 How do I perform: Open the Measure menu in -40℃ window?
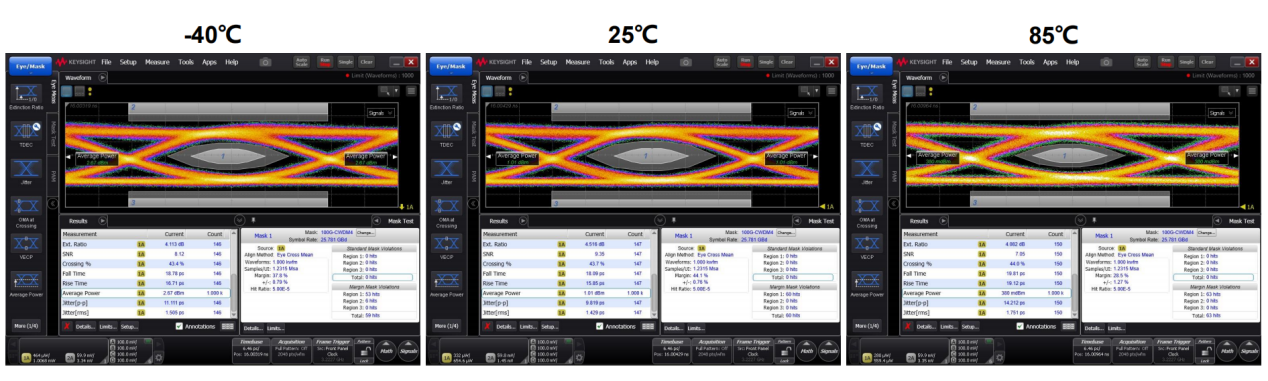(x=158, y=62)
